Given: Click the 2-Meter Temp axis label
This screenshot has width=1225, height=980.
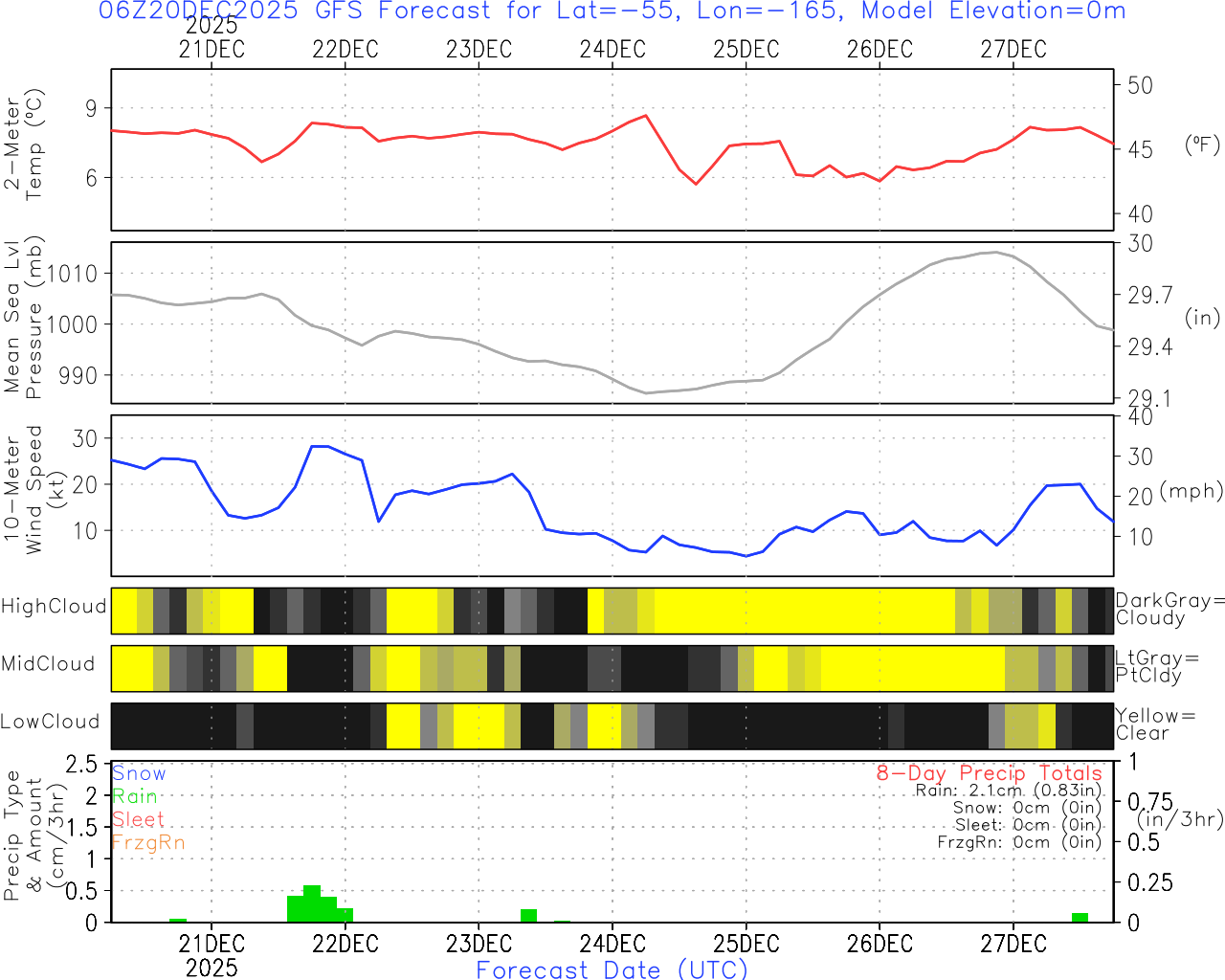Looking at the screenshot, I should pos(24,145).
